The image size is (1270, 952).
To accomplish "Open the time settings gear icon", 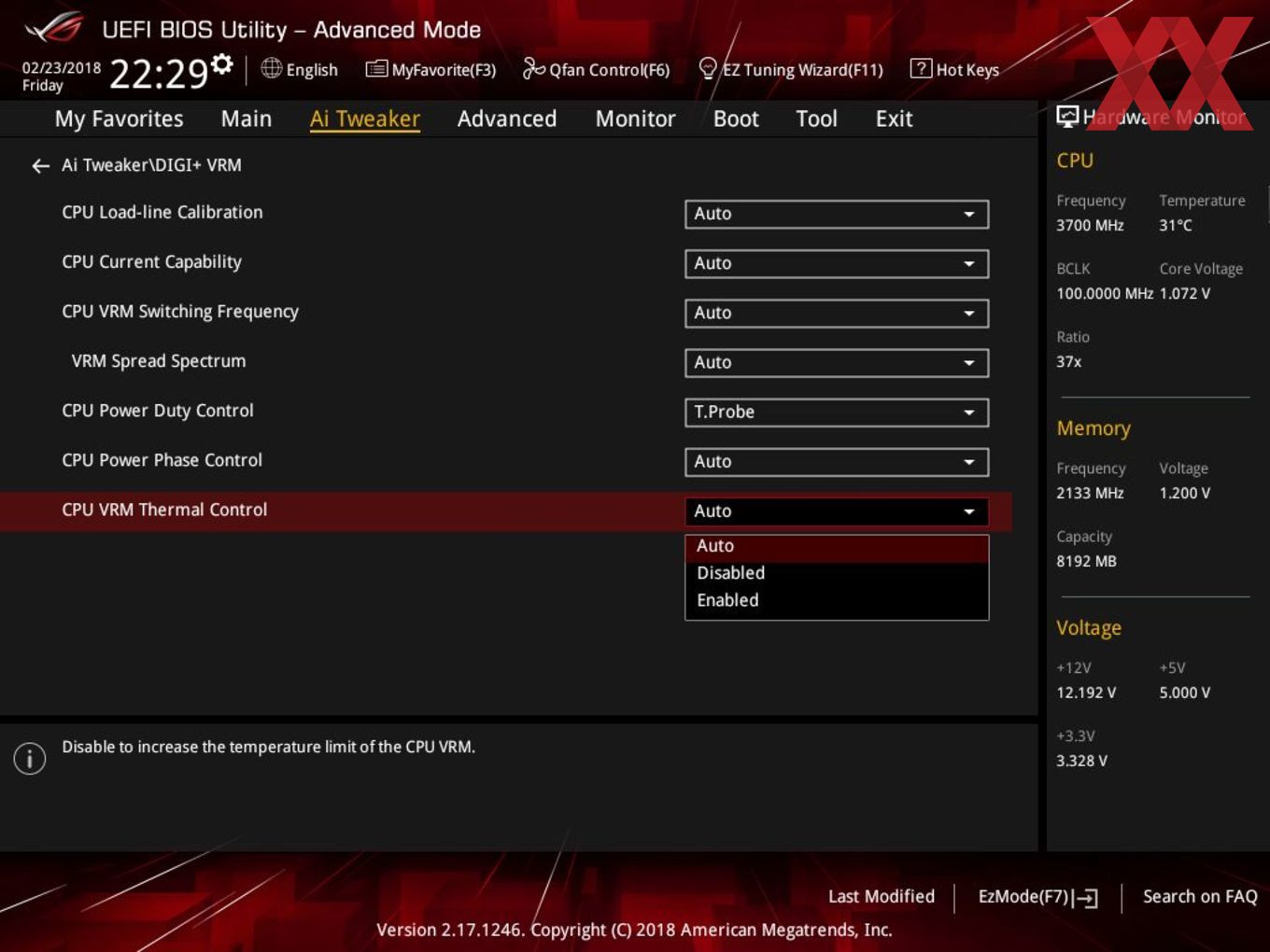I will pos(222,63).
